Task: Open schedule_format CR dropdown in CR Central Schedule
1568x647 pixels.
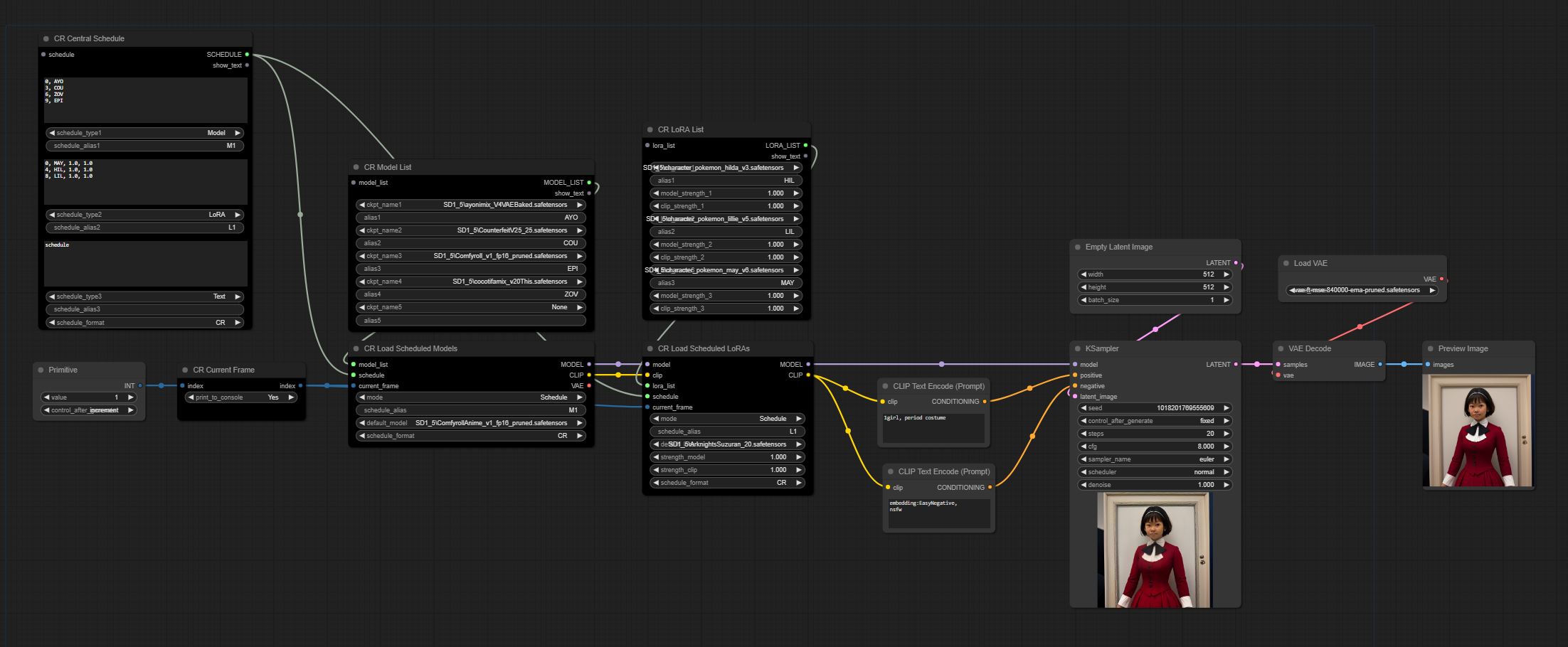Action: click(144, 323)
